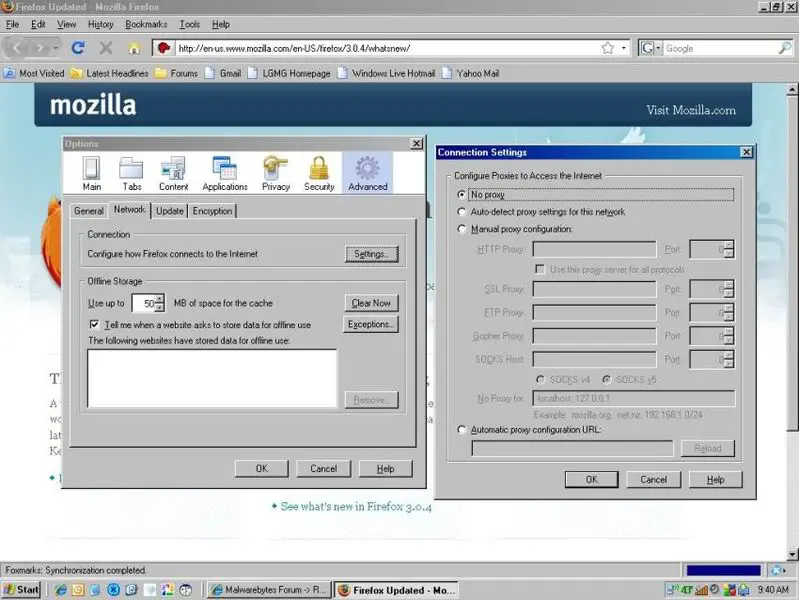Open the Content options panel

173,173
